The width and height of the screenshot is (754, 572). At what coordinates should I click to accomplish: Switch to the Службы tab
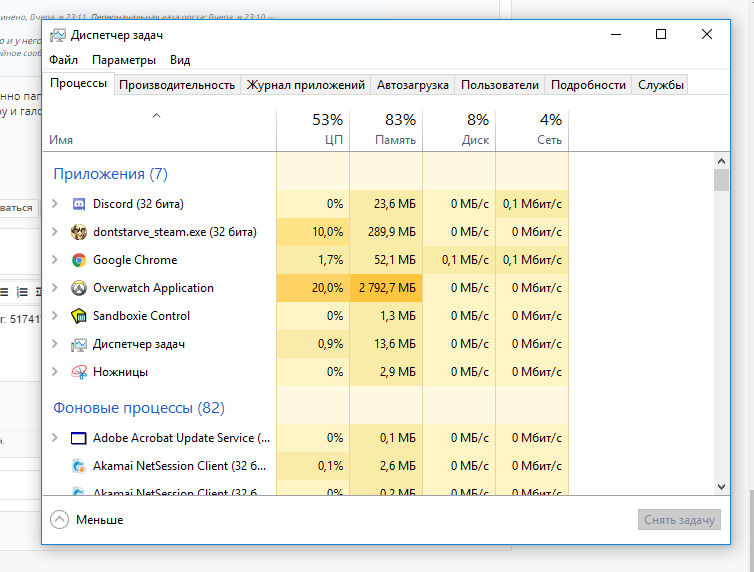coord(661,85)
